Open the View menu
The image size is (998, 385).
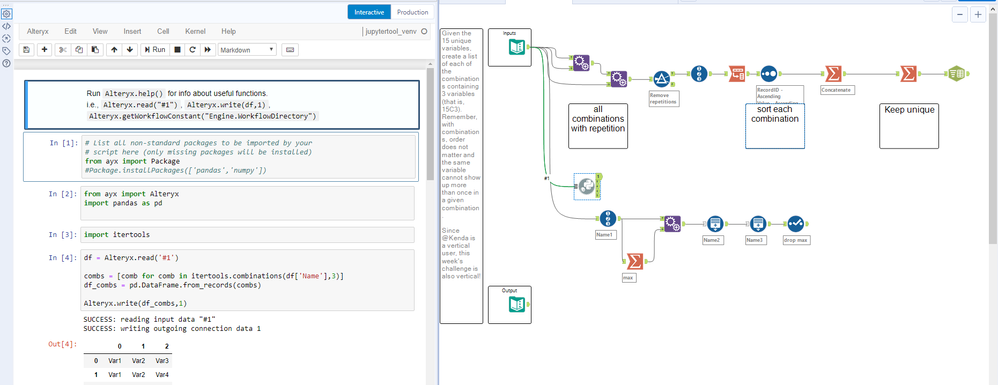point(100,31)
